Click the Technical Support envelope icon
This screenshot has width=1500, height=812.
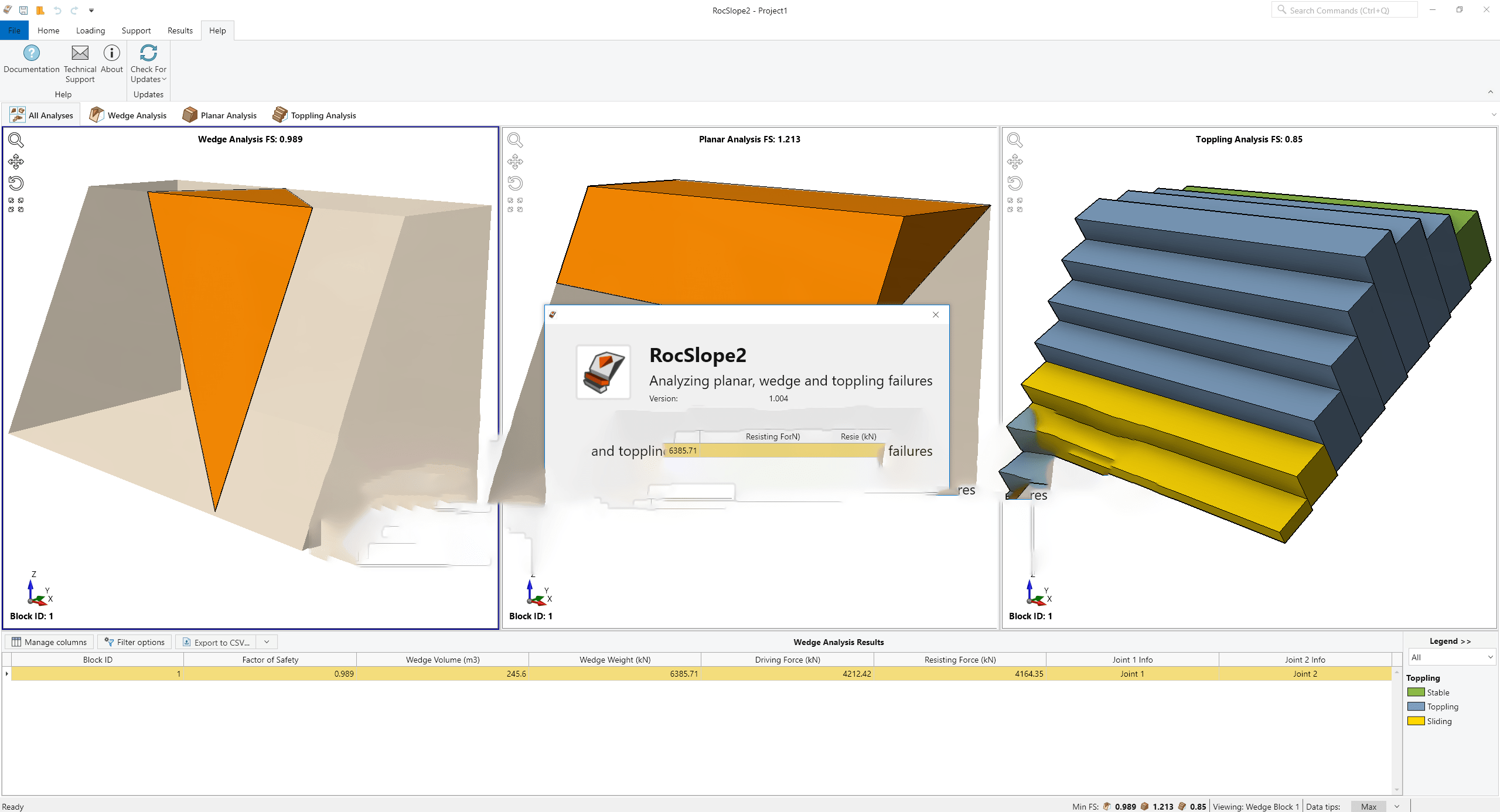coord(80,53)
